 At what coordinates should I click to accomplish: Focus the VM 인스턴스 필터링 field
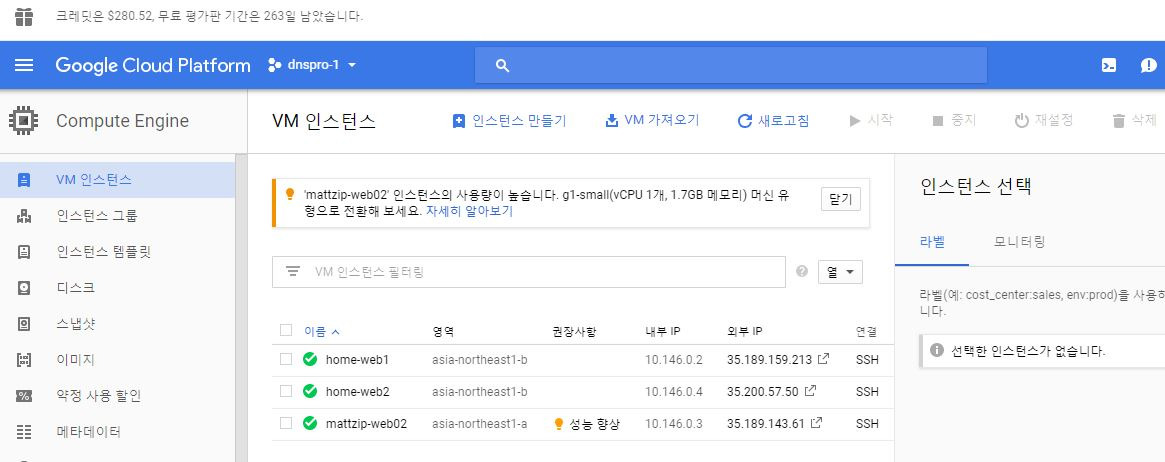click(529, 272)
